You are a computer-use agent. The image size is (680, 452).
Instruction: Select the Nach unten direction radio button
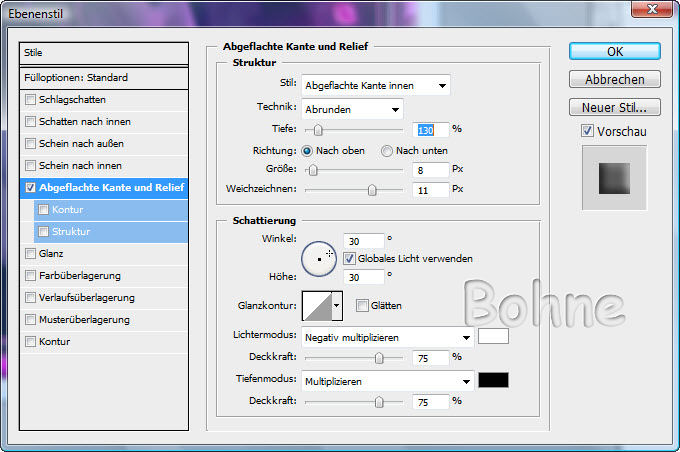(x=386, y=151)
